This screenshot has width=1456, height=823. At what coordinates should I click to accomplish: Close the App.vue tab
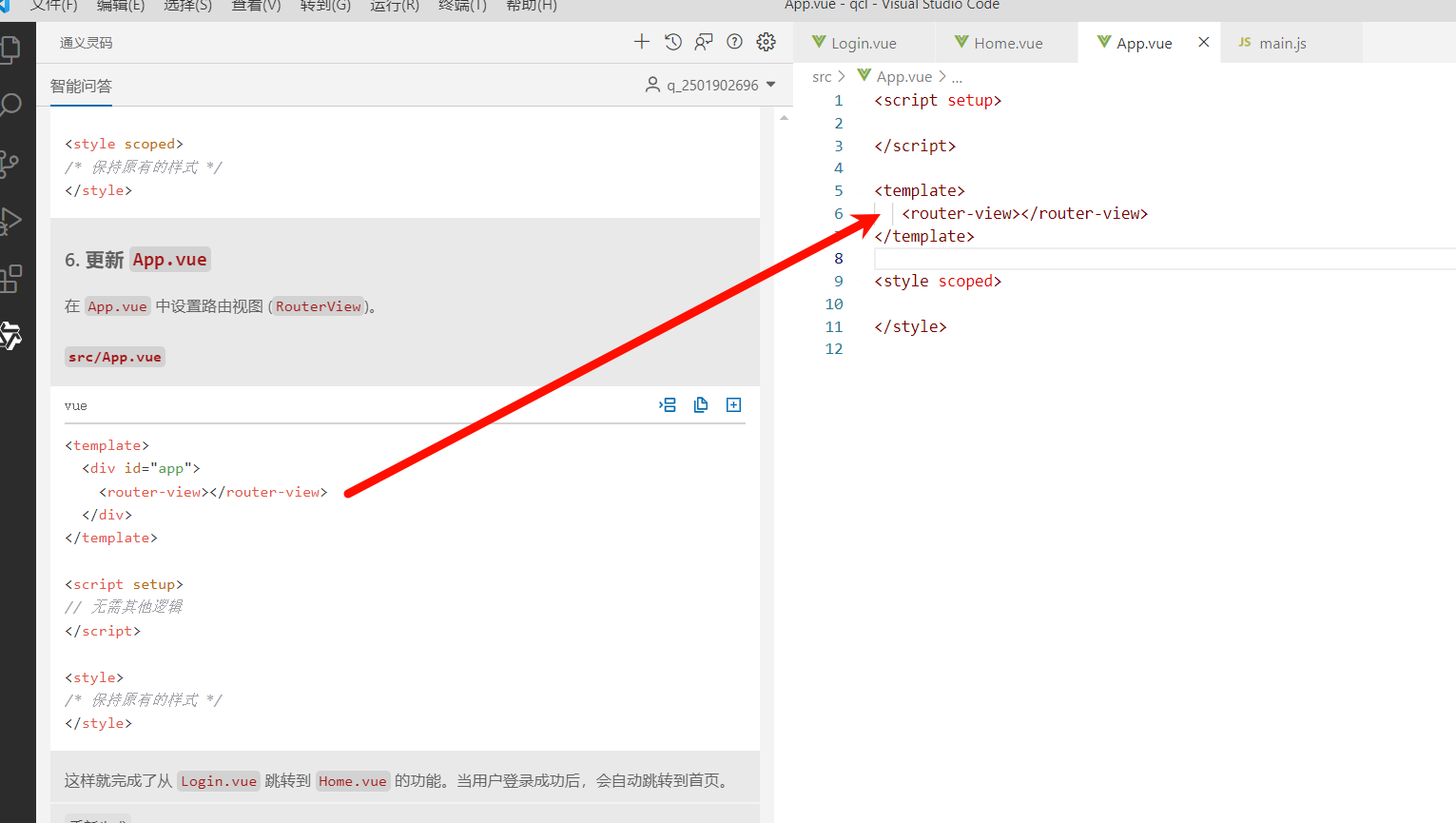(1204, 42)
